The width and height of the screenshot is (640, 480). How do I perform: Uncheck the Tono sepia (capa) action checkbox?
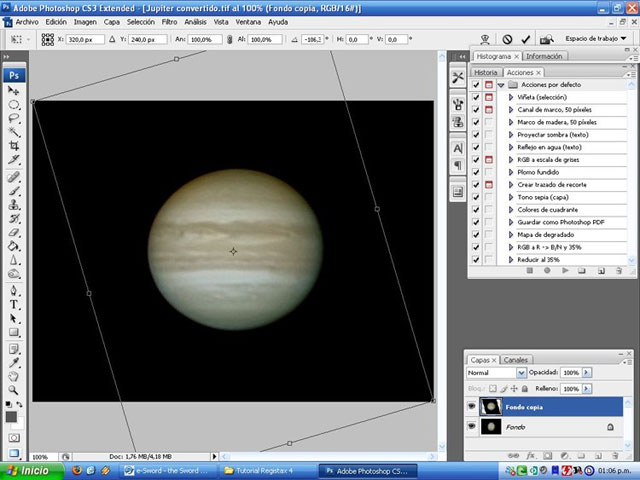[476, 197]
